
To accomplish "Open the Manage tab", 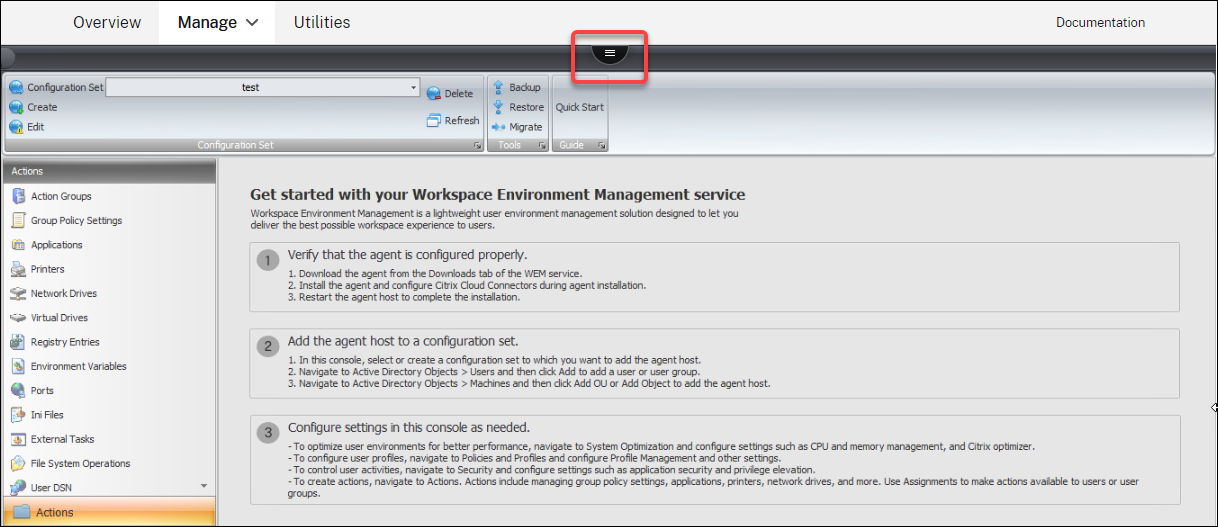I will point(217,22).
